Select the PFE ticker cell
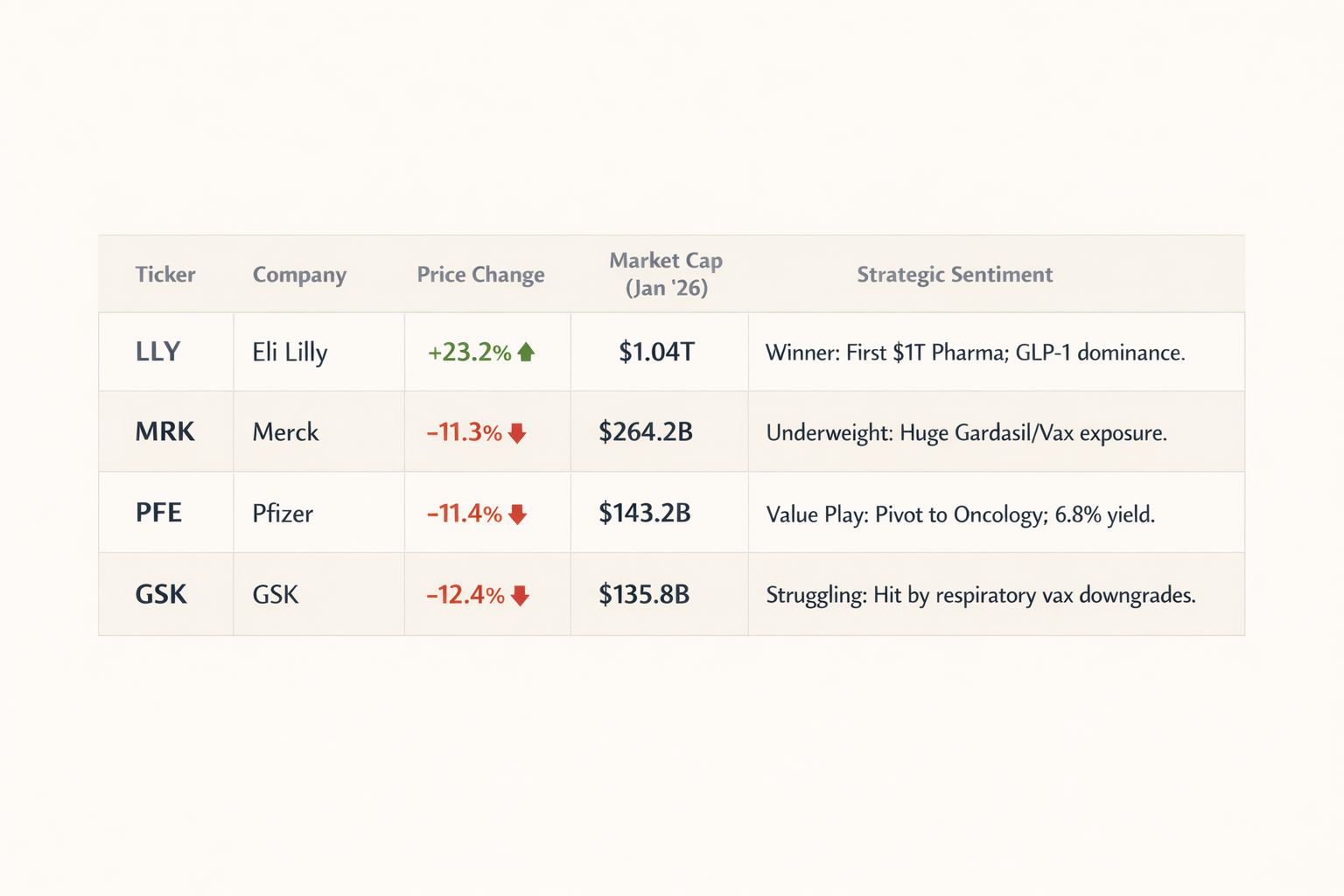This screenshot has width=1344, height=896. pyautogui.click(x=158, y=513)
